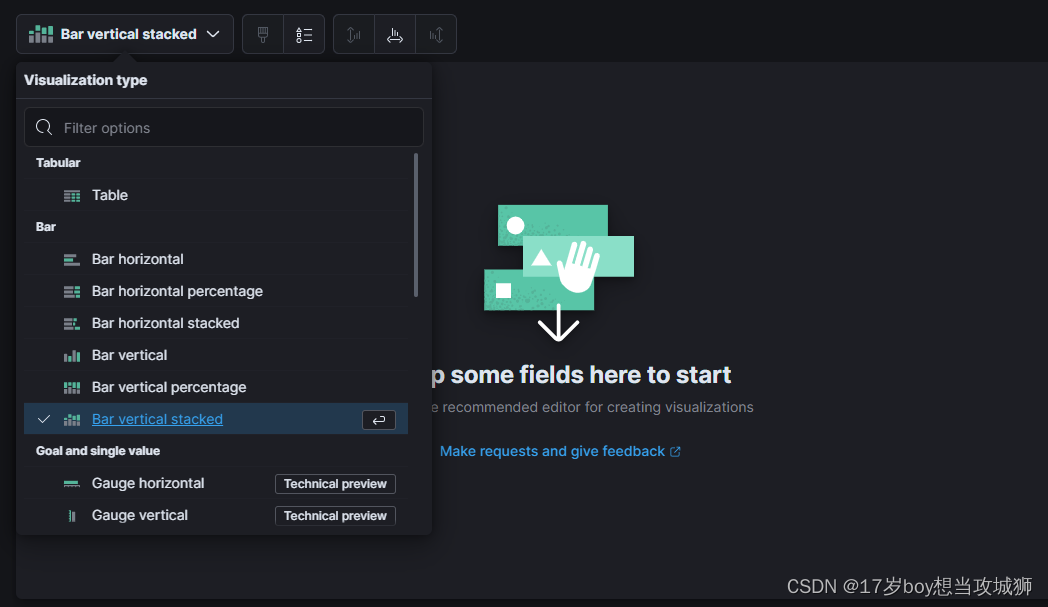Screen dimensions: 1048x607
Task: Click Technical preview badge beside Gauge vertical
Action: tap(335, 516)
